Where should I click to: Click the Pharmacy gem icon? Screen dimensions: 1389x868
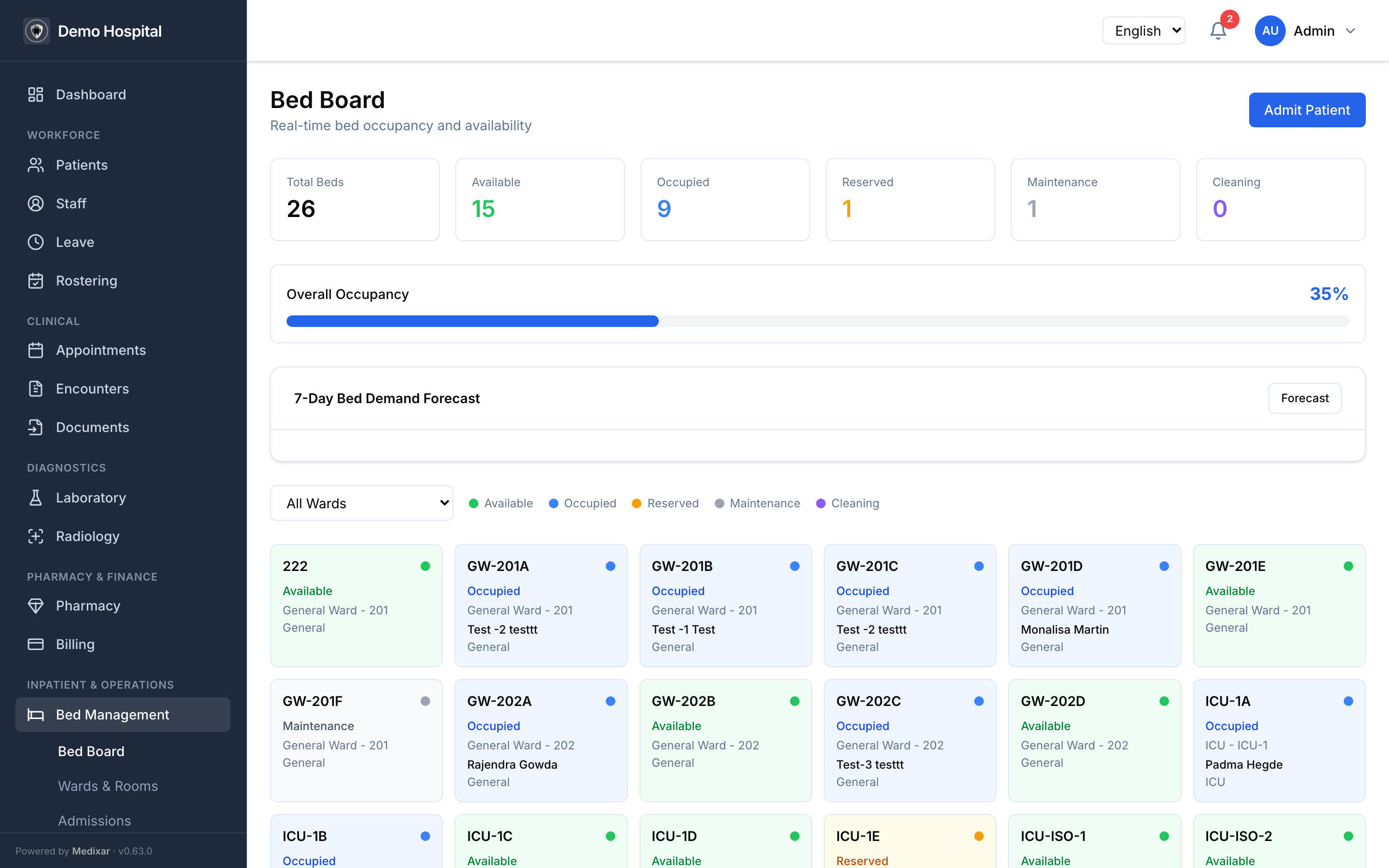pos(36,606)
